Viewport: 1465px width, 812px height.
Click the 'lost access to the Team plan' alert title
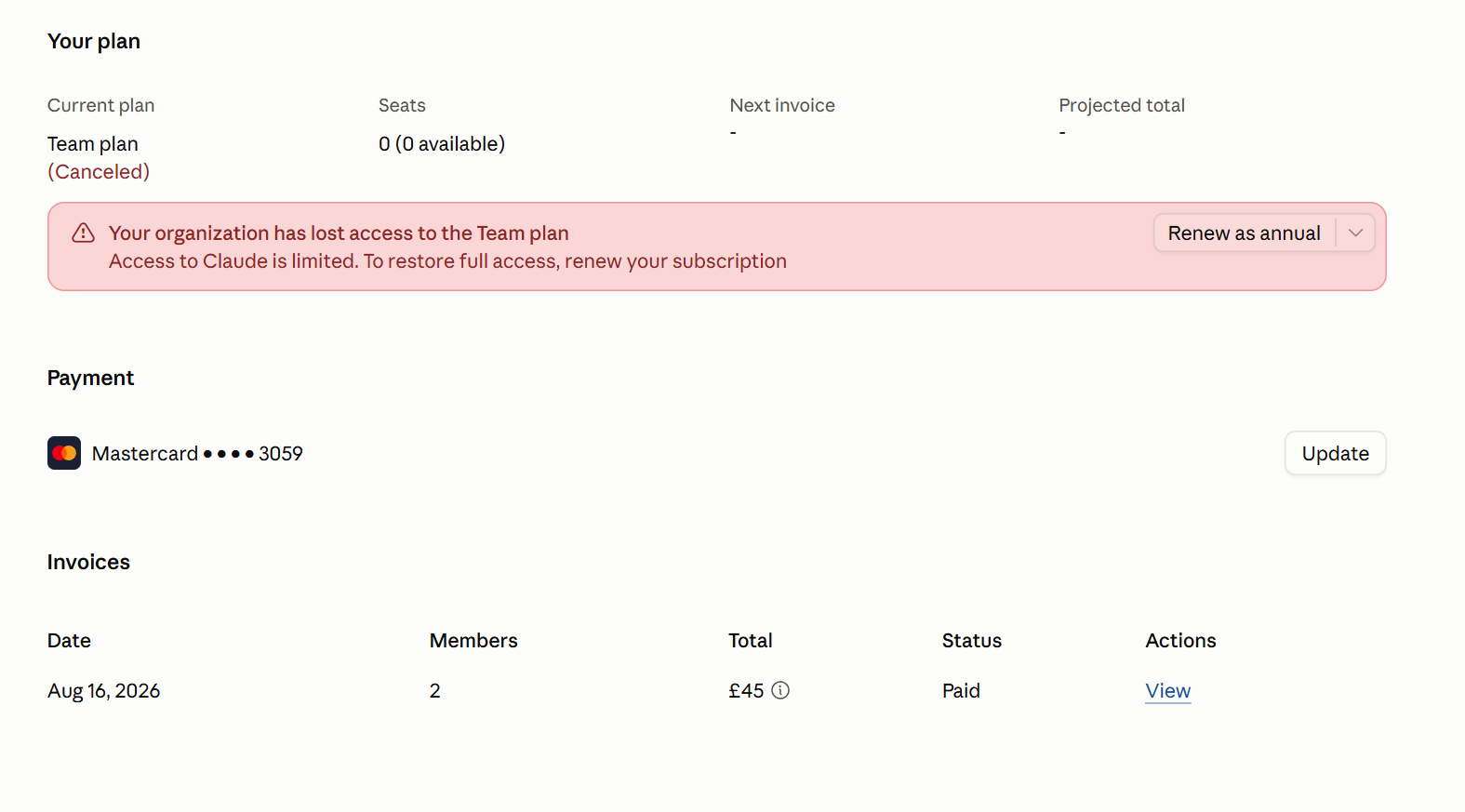339,233
